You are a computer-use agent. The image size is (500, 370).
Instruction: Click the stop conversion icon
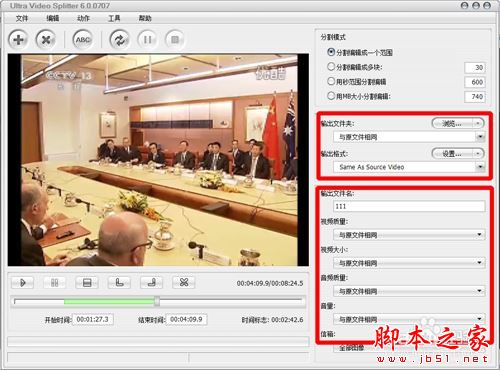point(175,40)
